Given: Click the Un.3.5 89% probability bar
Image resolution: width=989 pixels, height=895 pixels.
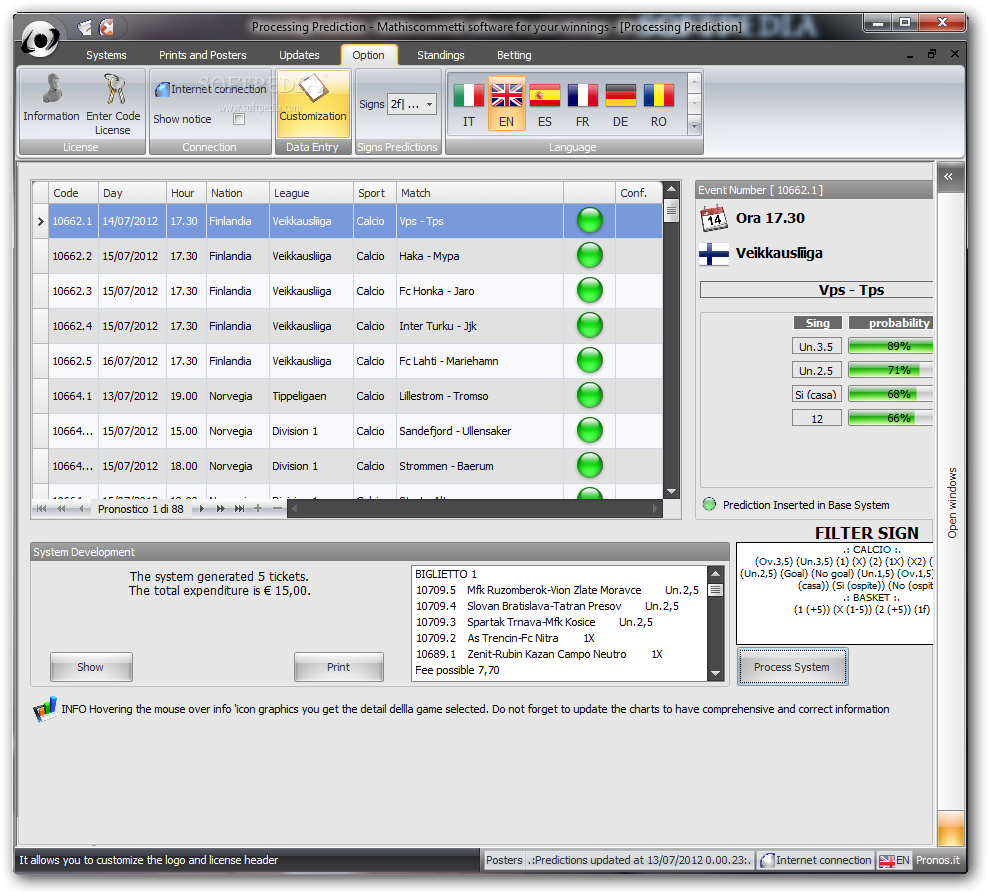Looking at the screenshot, I should (x=891, y=346).
